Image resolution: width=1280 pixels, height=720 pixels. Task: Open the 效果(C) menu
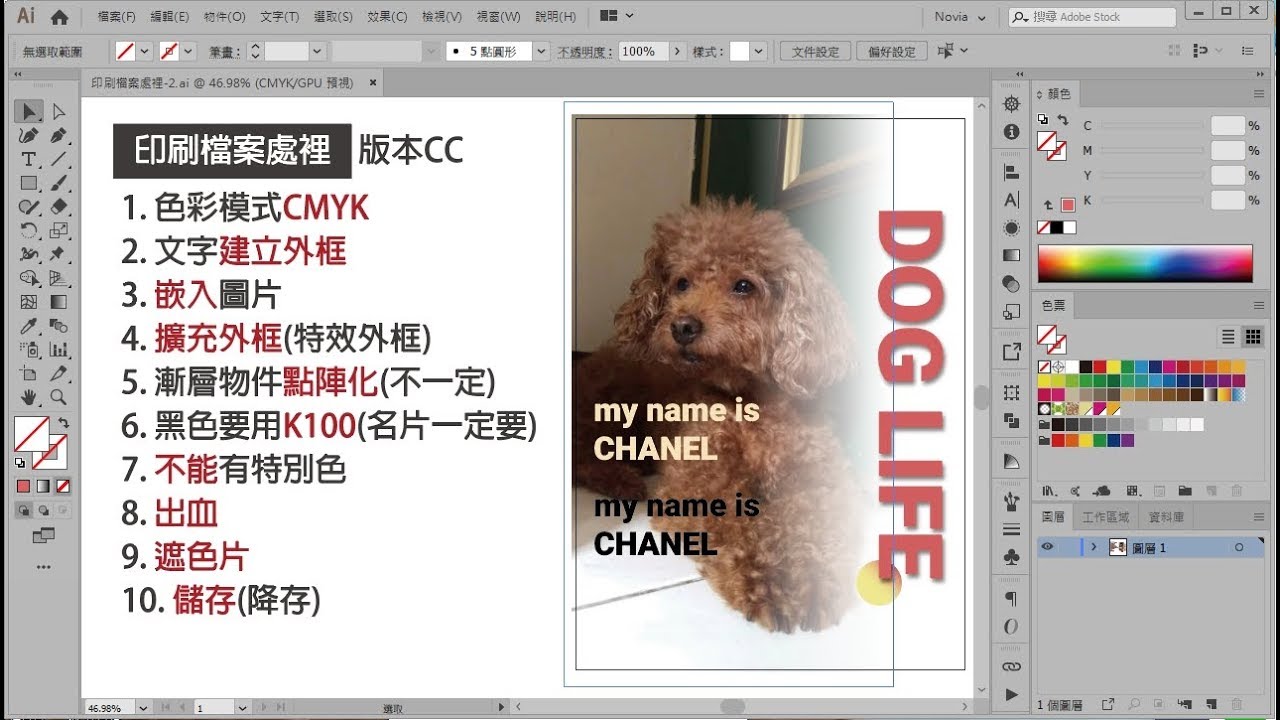pos(387,17)
